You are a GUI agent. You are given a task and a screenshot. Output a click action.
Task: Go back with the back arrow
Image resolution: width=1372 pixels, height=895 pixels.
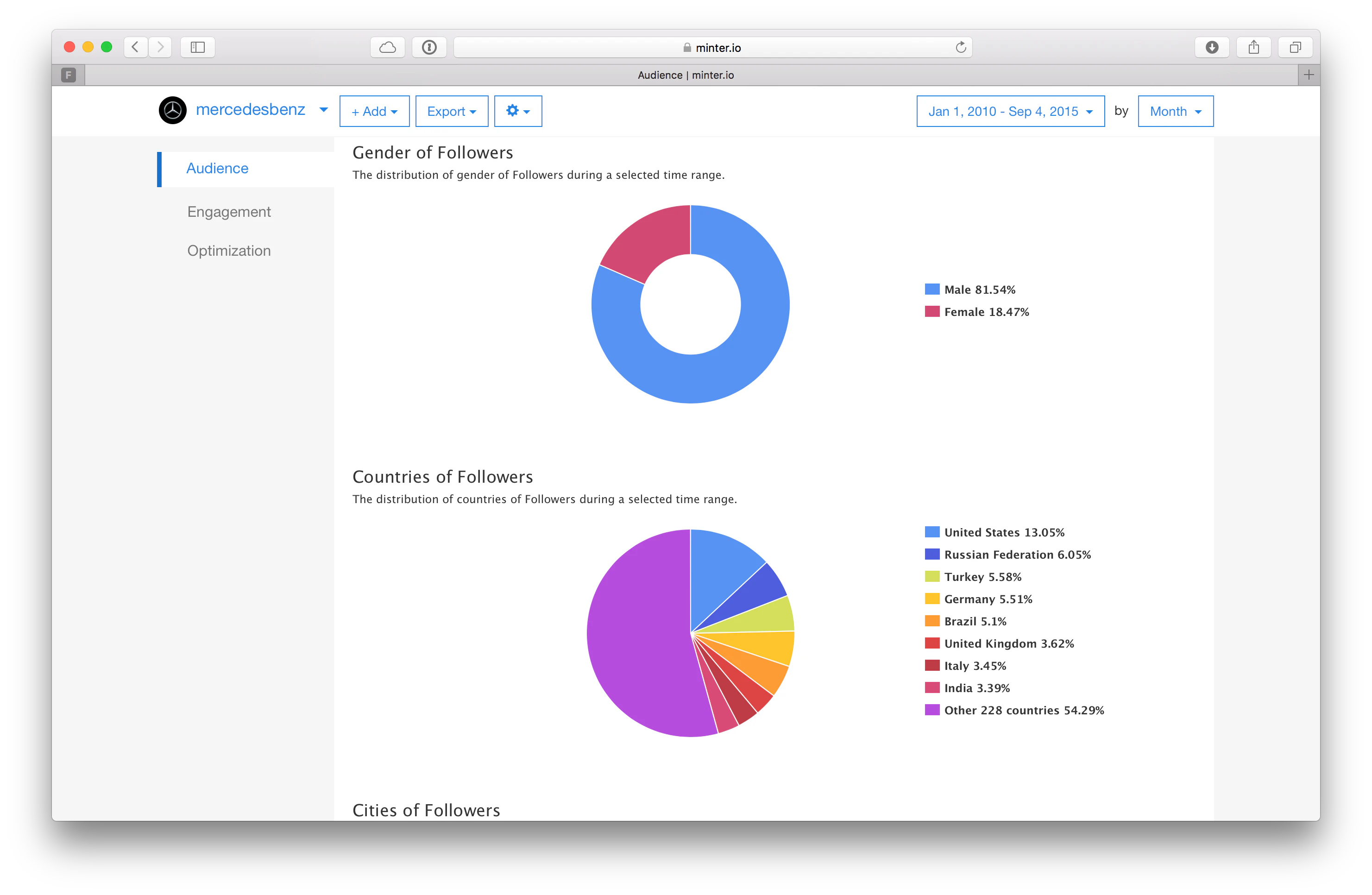point(135,47)
